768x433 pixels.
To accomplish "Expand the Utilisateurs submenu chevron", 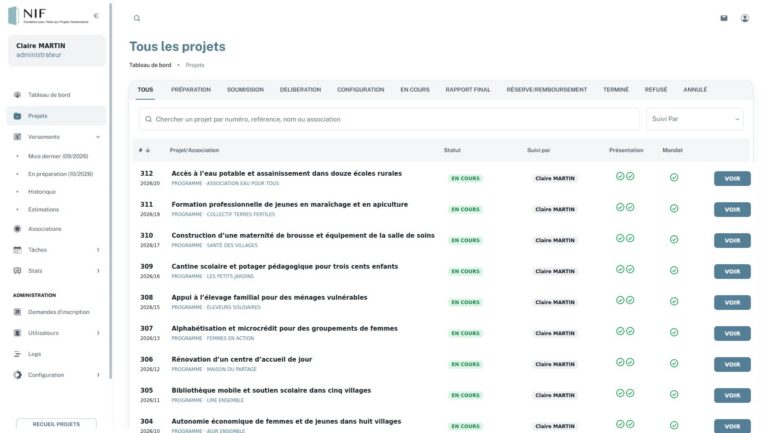I will (98, 333).
